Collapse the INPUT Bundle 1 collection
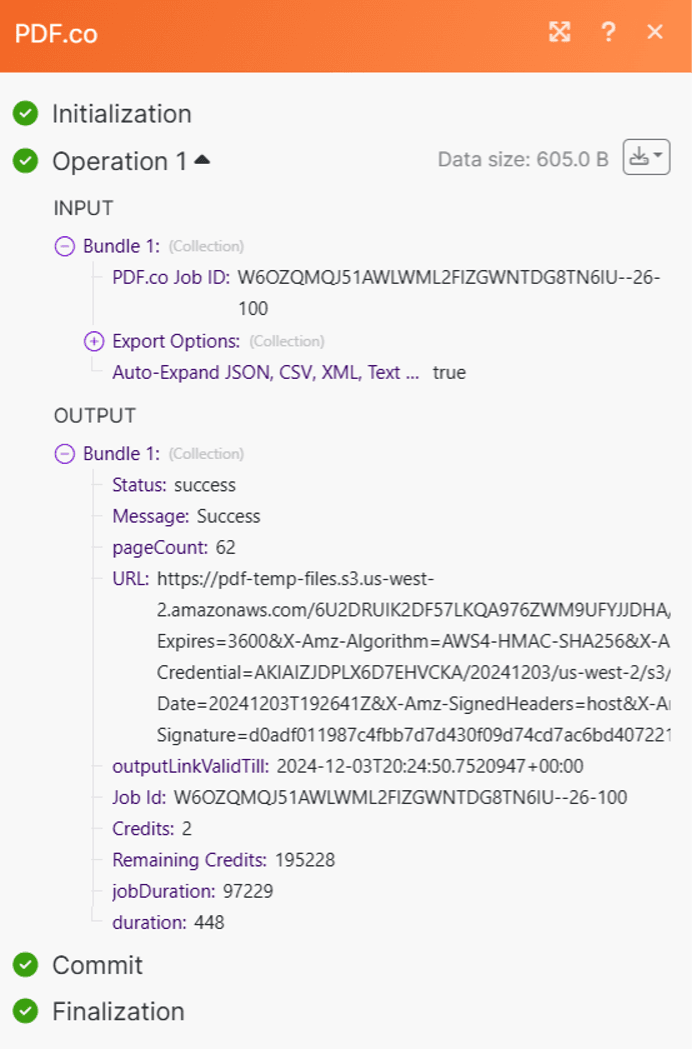 64,246
